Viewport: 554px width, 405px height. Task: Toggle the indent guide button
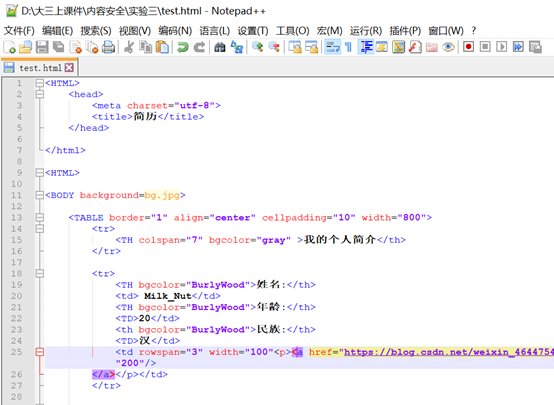tap(366, 47)
